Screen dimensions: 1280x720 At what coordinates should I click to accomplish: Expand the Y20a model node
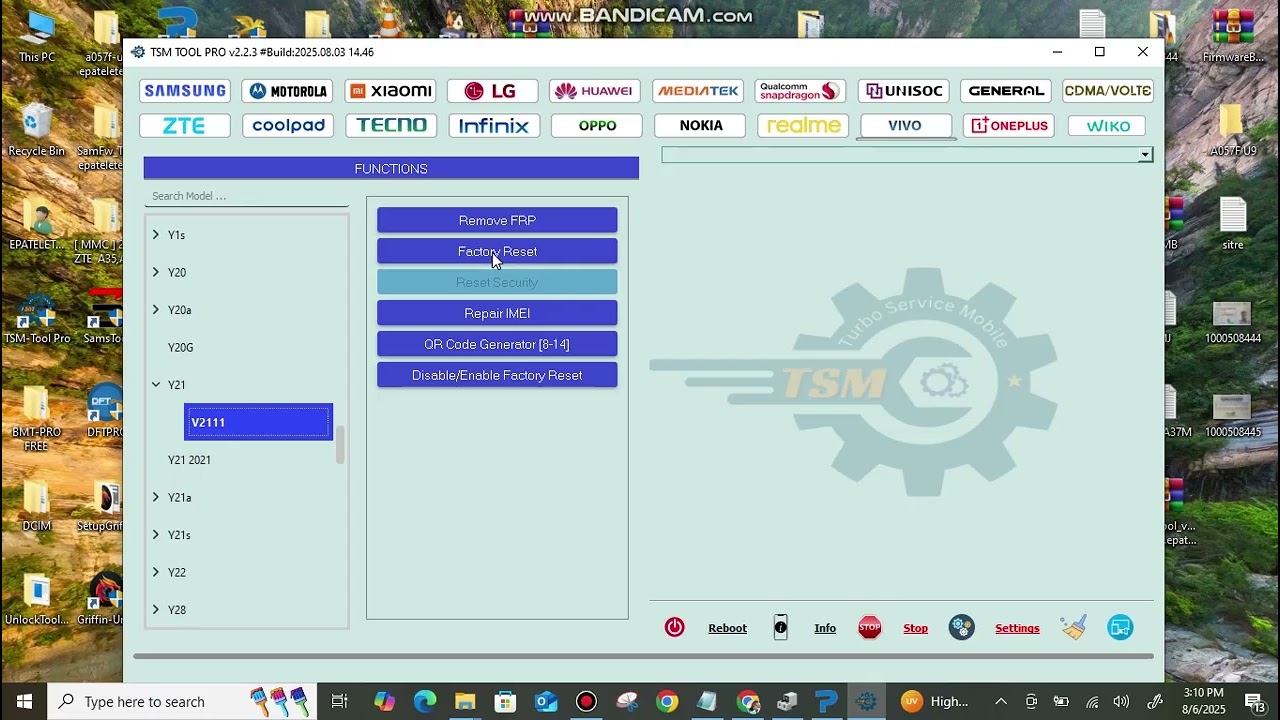[x=156, y=310]
